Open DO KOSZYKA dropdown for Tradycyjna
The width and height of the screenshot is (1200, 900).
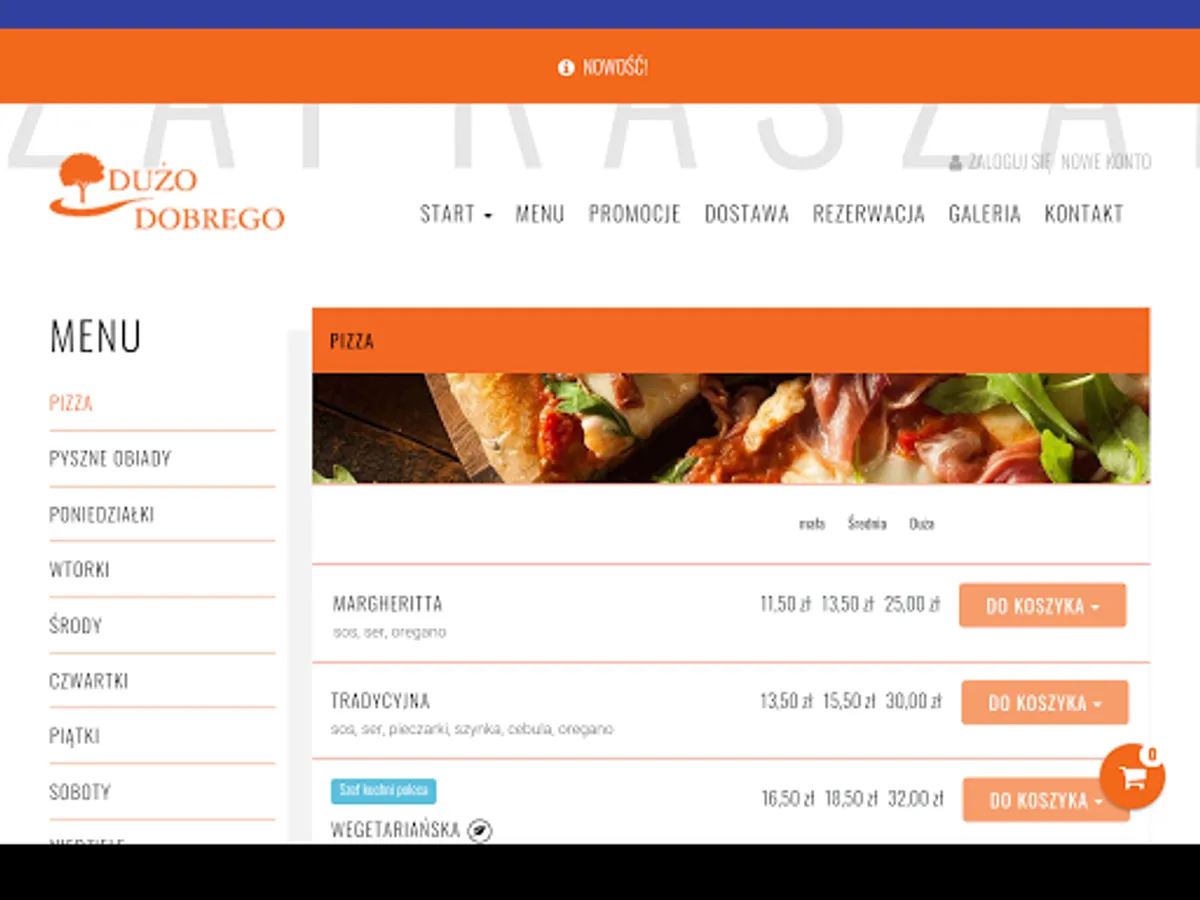point(1044,702)
